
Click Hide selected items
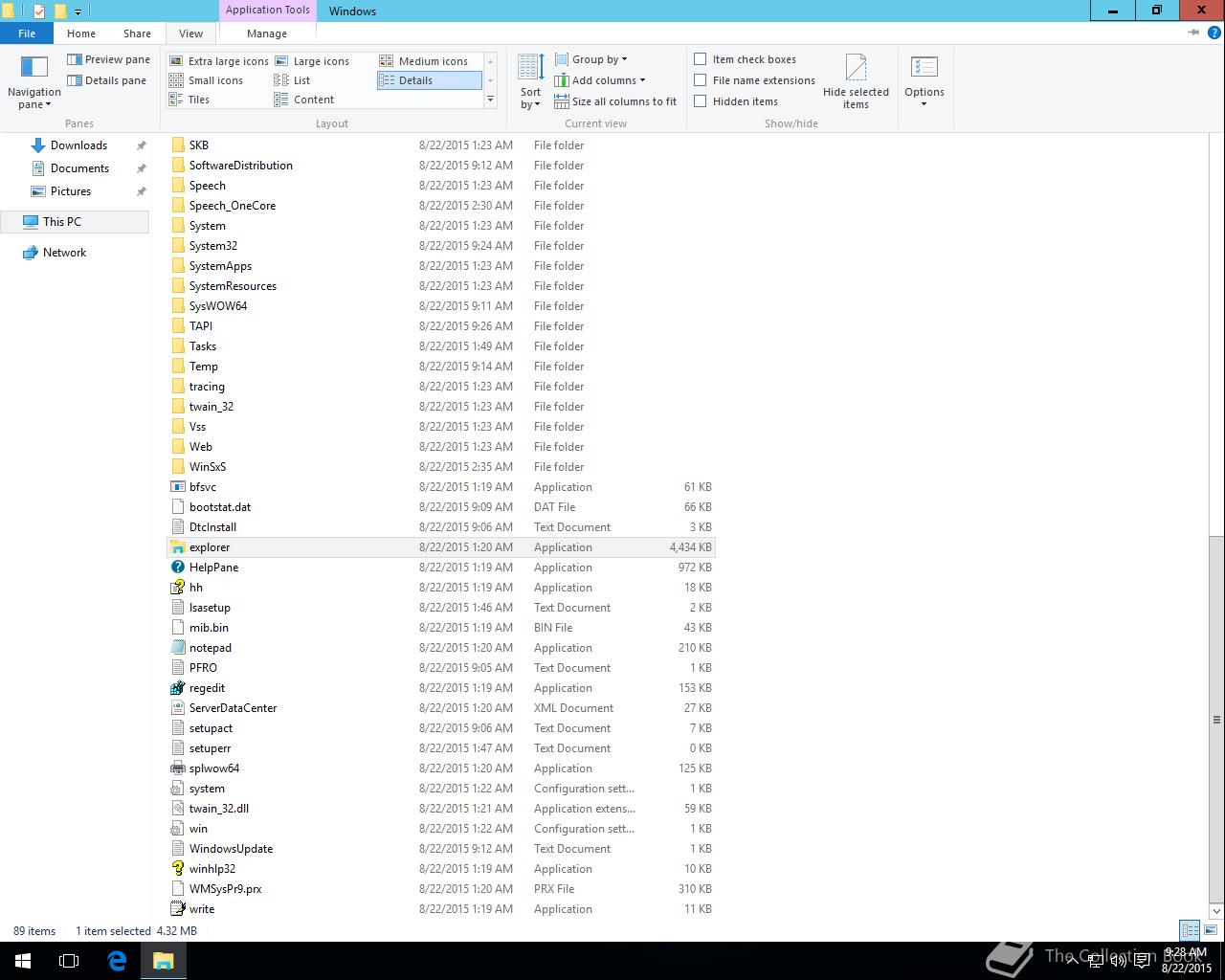[x=856, y=82]
